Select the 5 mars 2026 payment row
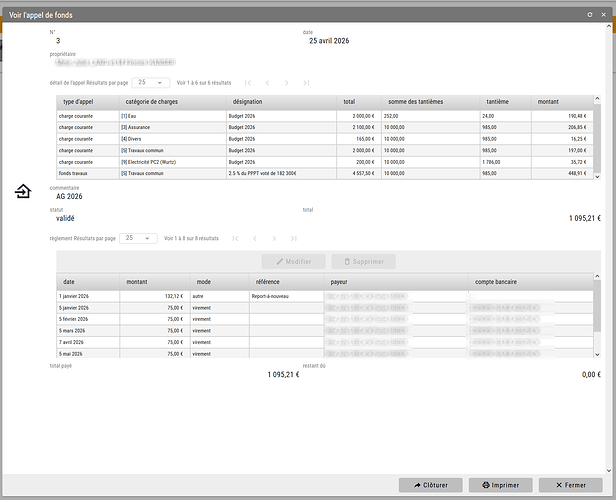This screenshot has height=500, width=616. (x=325, y=331)
